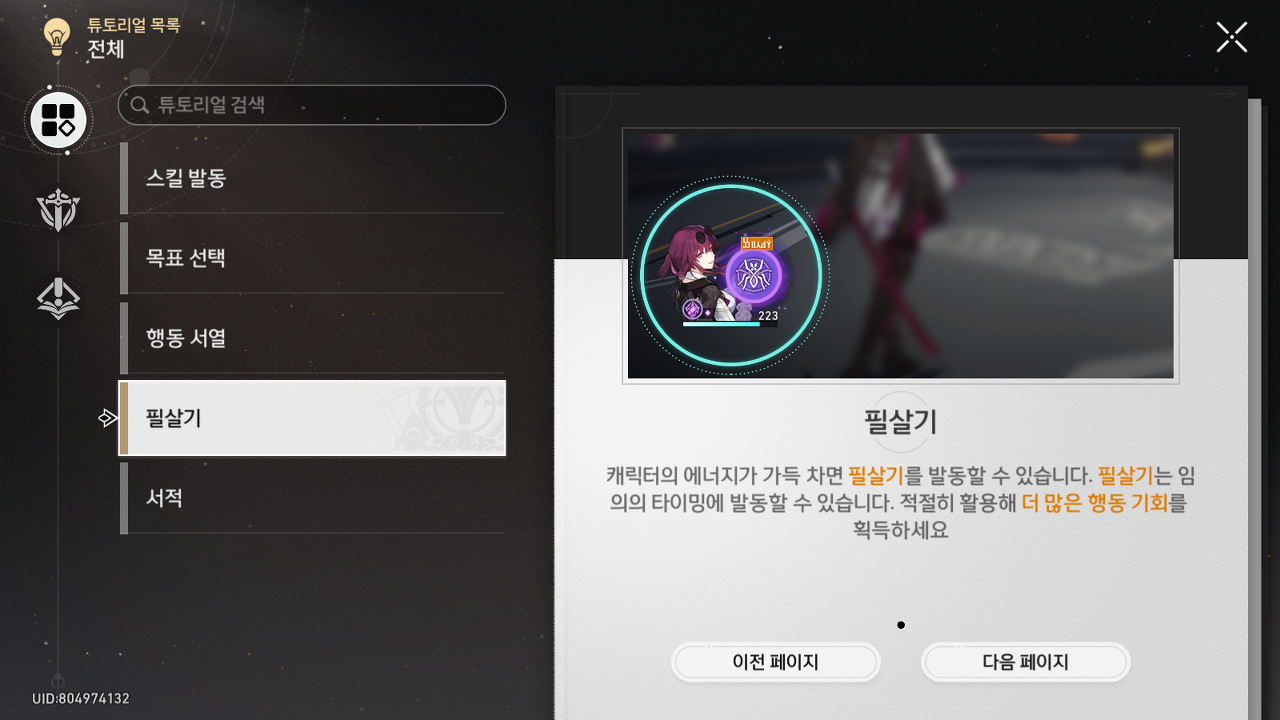This screenshot has height=720, width=1280.
Task: Click the page indicator dot
Action: click(x=901, y=625)
